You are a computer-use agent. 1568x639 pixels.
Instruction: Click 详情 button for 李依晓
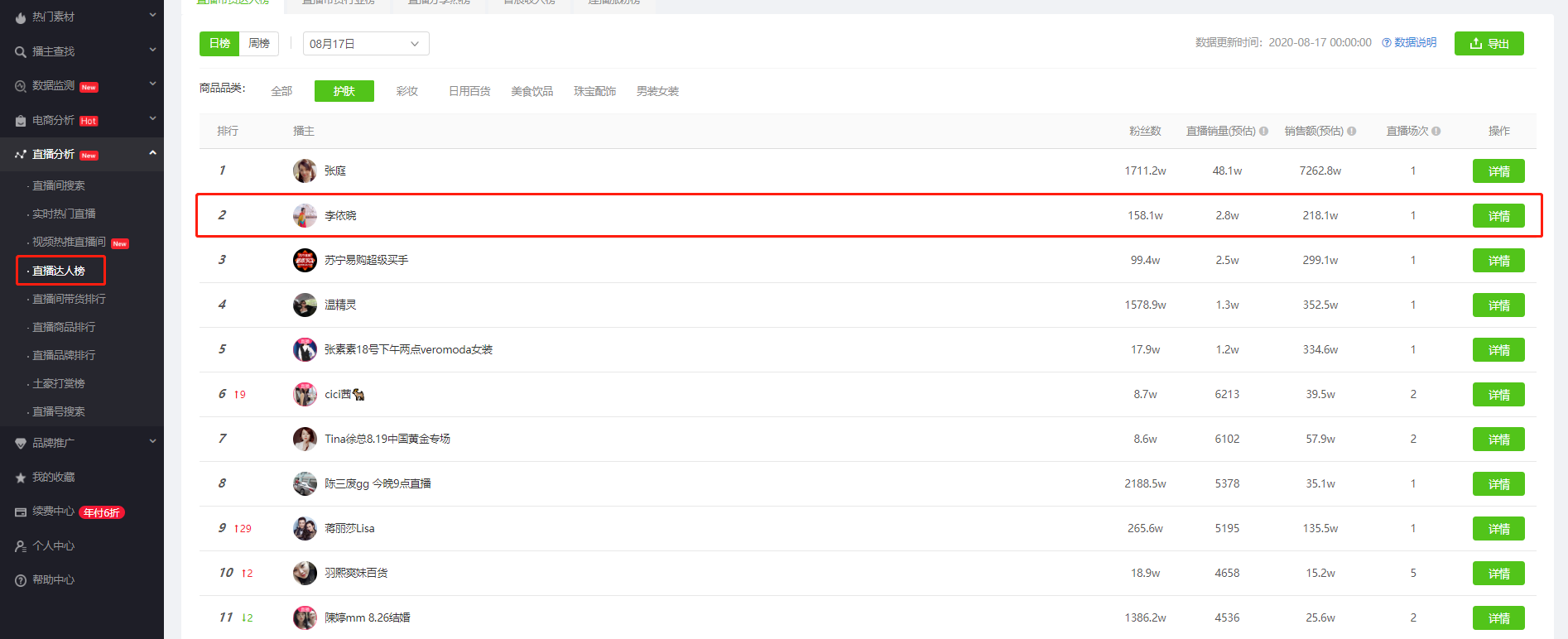pyautogui.click(x=1498, y=216)
